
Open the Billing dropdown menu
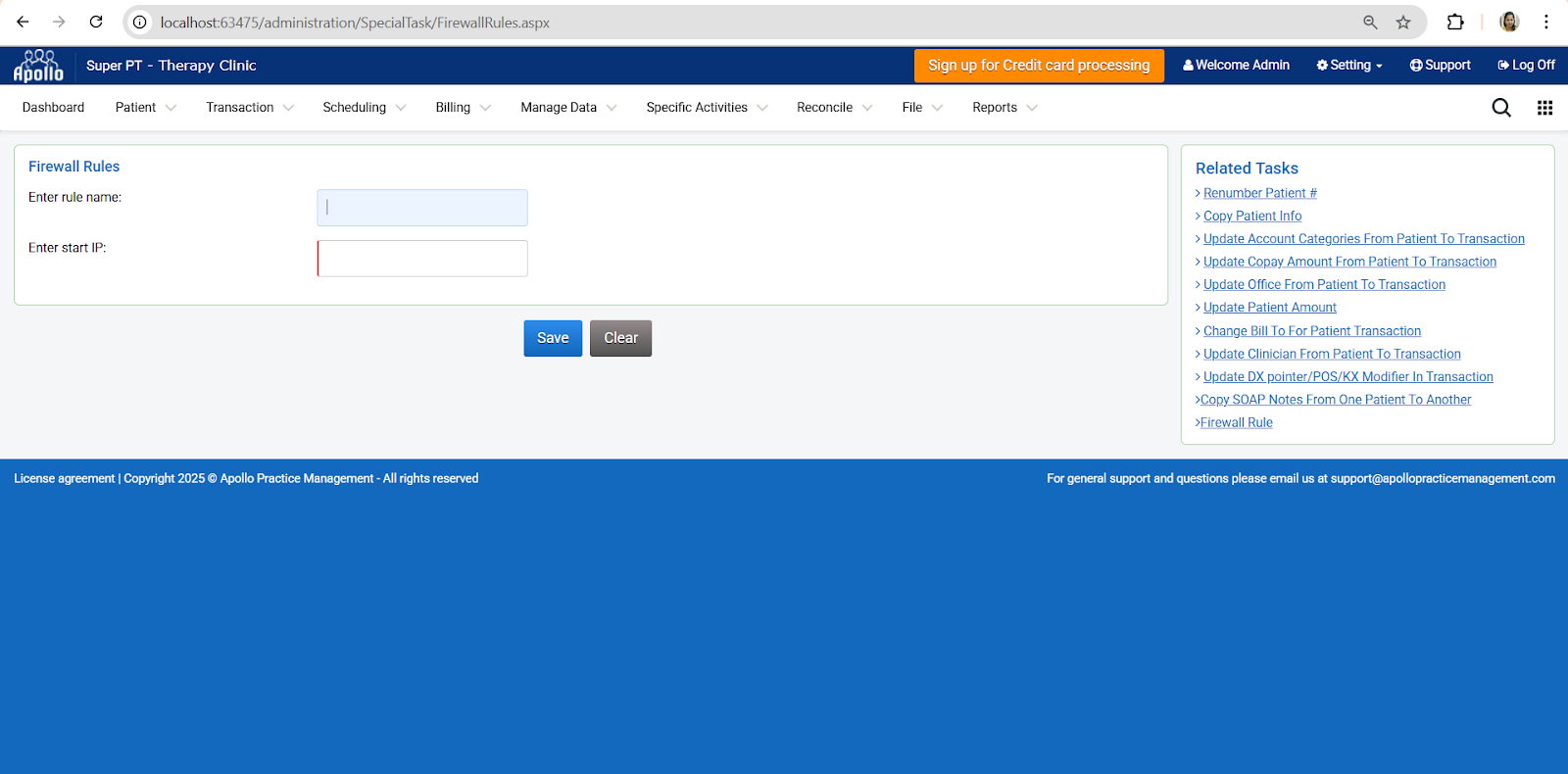click(463, 108)
